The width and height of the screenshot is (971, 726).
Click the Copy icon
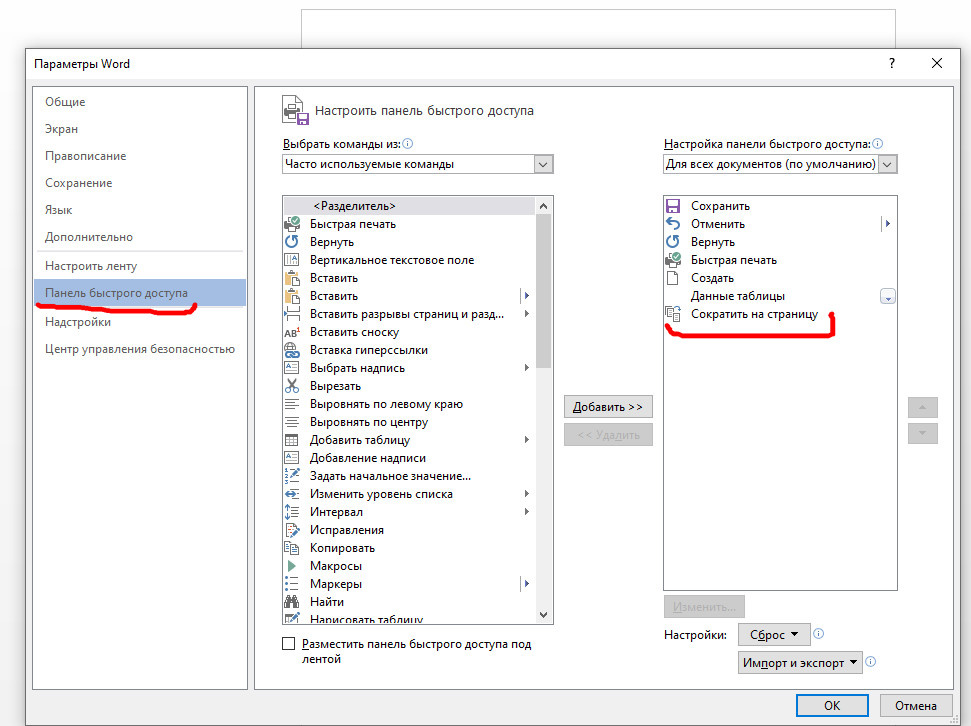(x=292, y=548)
